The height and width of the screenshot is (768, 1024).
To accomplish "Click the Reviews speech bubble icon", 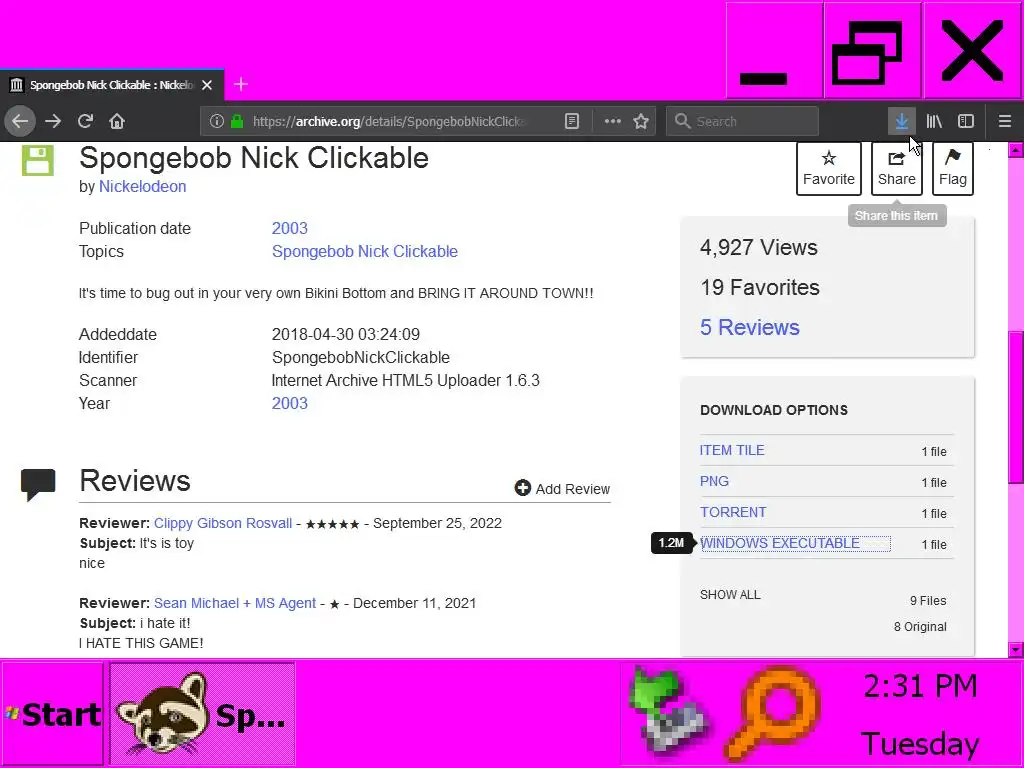I will [38, 485].
